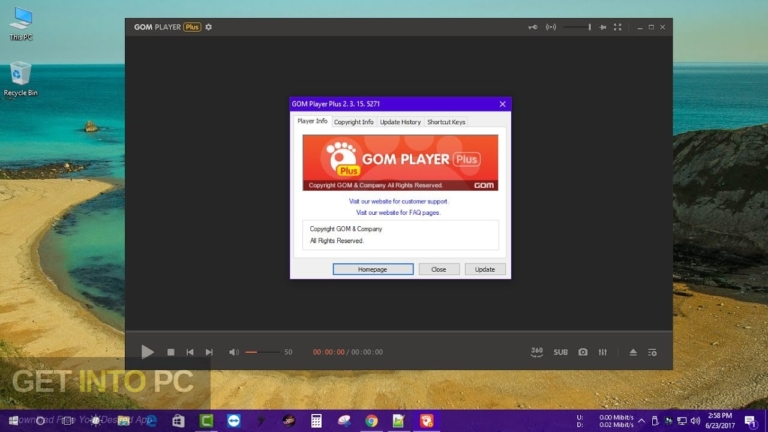Open the green notepad taskbar icon
The width and height of the screenshot is (768, 432).
click(399, 421)
